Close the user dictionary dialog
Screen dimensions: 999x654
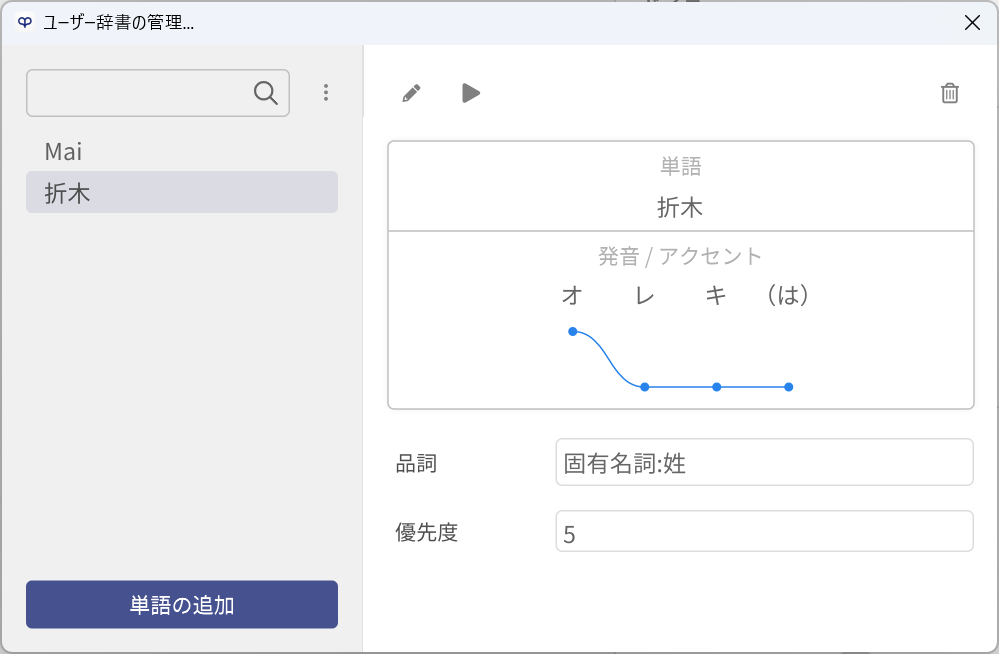tap(972, 22)
